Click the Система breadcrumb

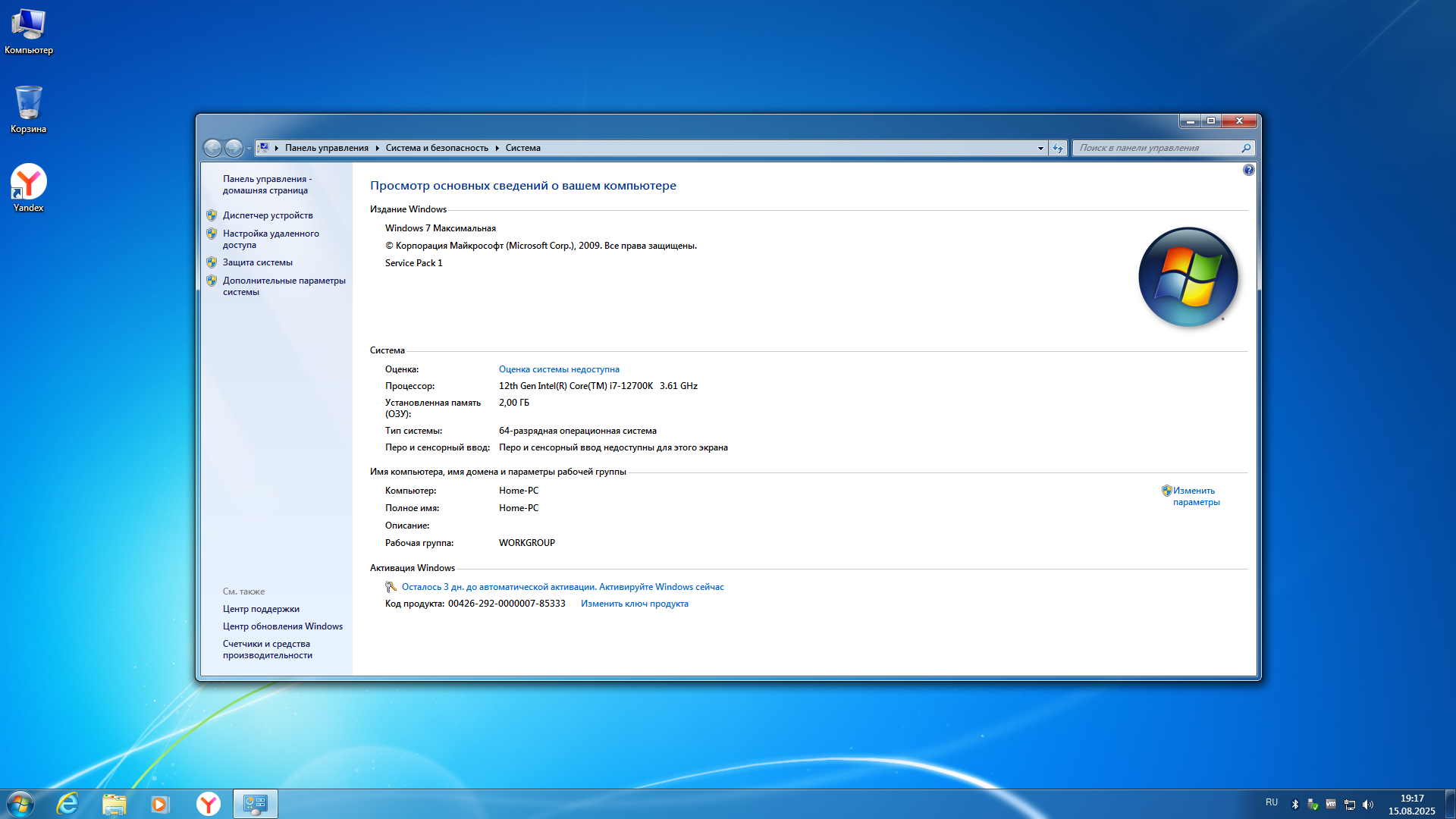pyautogui.click(x=523, y=148)
